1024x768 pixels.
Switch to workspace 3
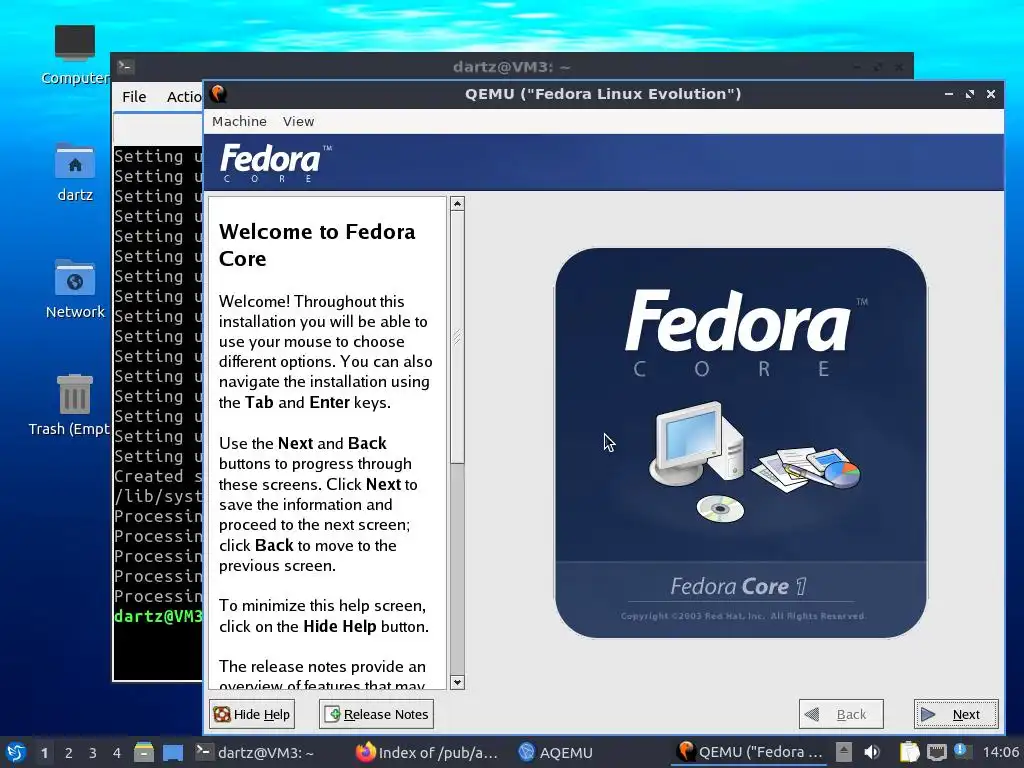(93, 753)
